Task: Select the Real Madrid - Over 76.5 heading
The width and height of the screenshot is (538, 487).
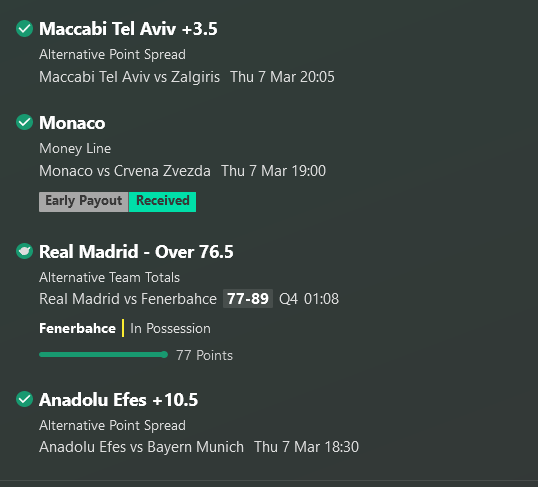Action: click(136, 252)
